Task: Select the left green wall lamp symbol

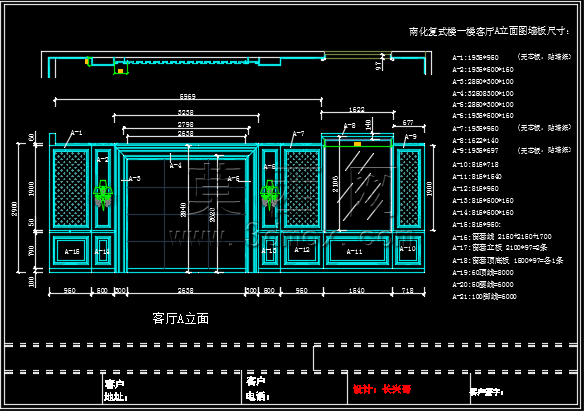Action: pos(103,195)
